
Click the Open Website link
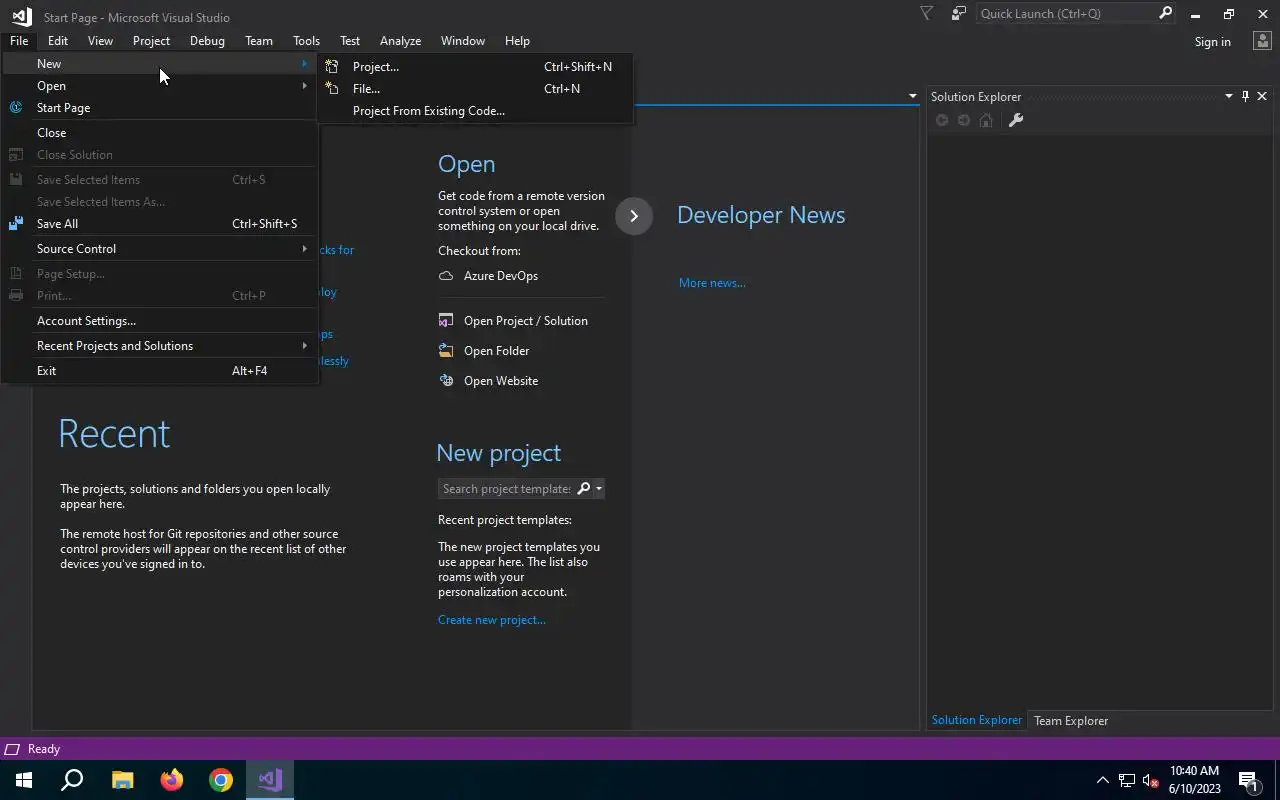point(501,380)
